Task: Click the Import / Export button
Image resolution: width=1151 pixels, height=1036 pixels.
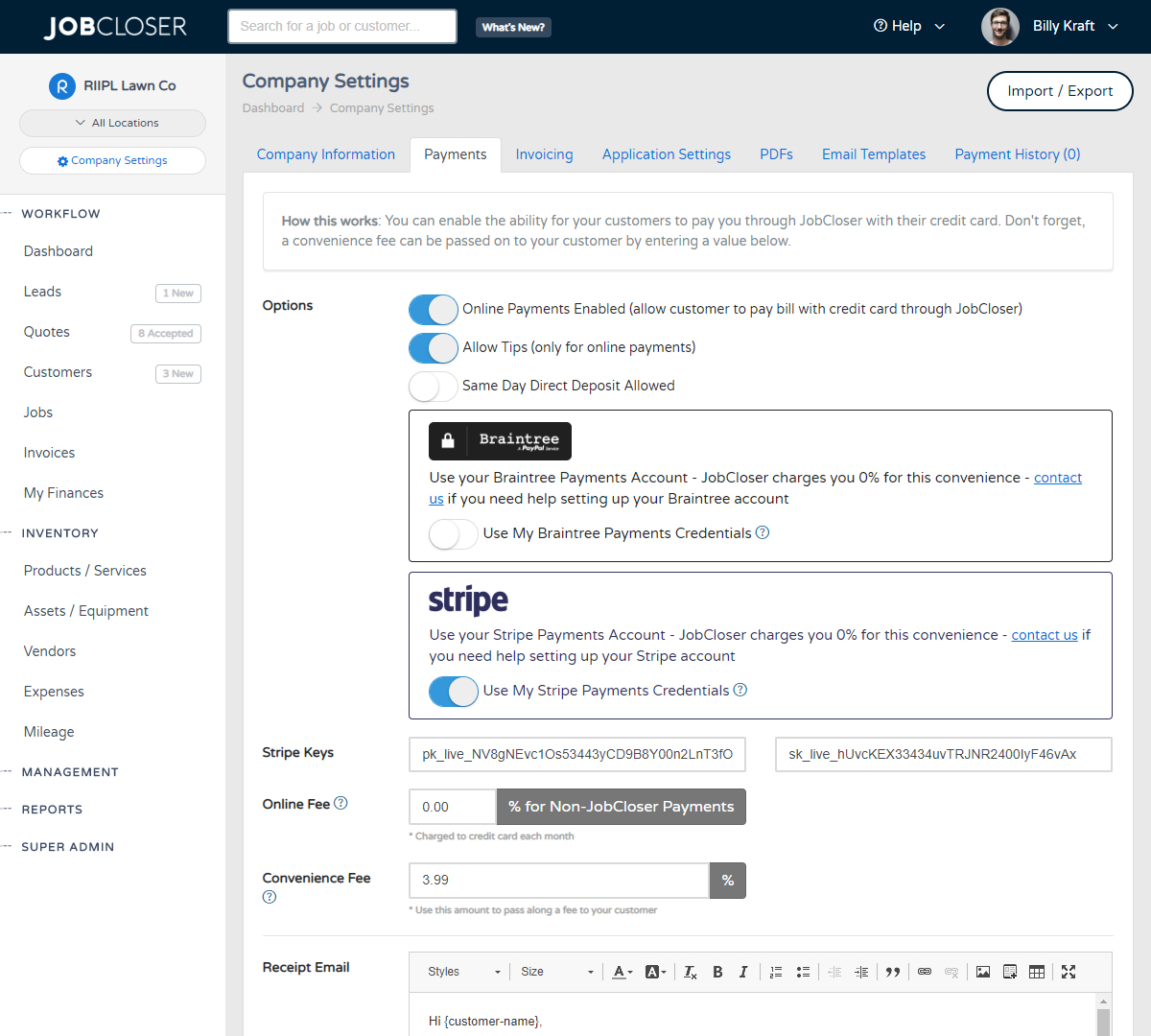Action: pos(1059,91)
